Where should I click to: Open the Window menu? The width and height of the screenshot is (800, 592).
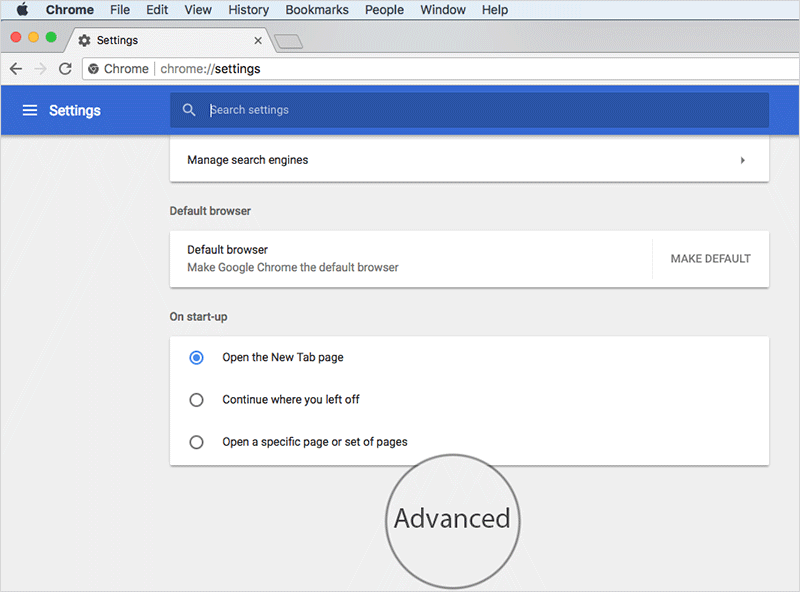443,10
